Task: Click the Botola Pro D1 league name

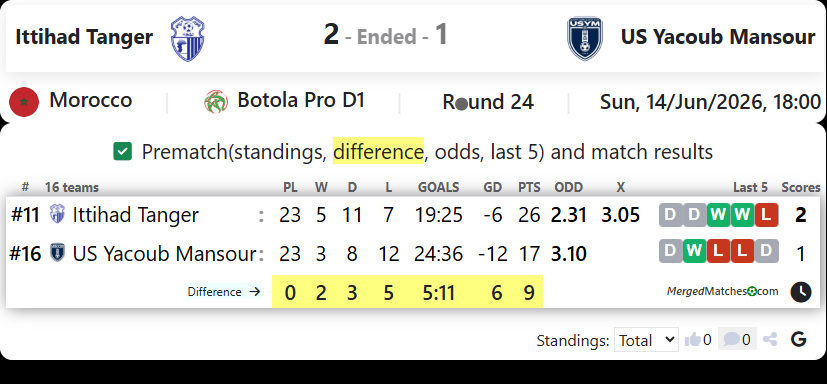Action: [301, 100]
